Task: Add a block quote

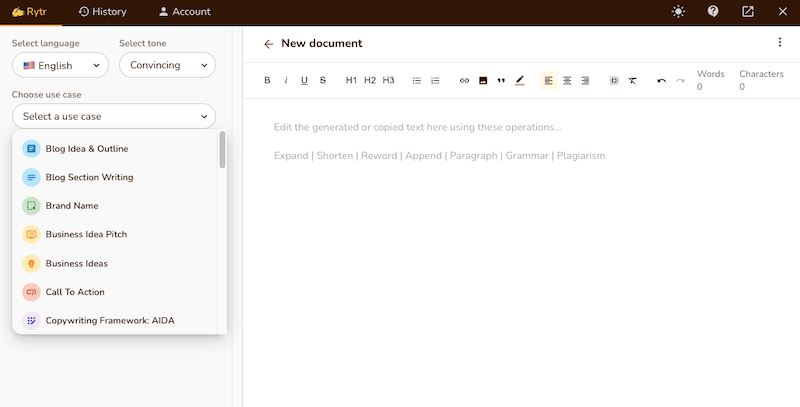Action: tap(501, 81)
